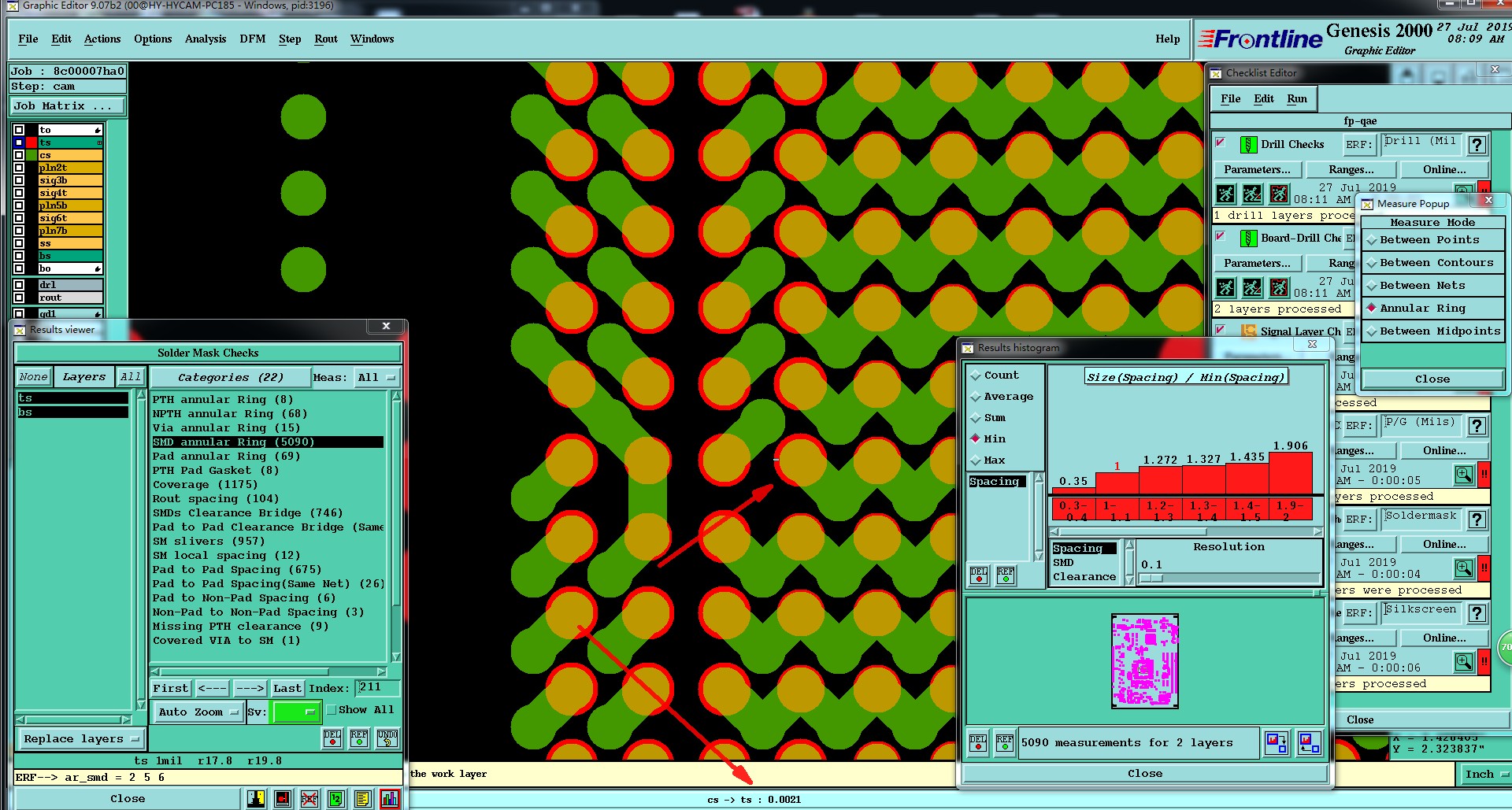Image resolution: width=1512 pixels, height=810 pixels.
Task: Select Between Midpoints measure mode
Action: [x=1432, y=331]
